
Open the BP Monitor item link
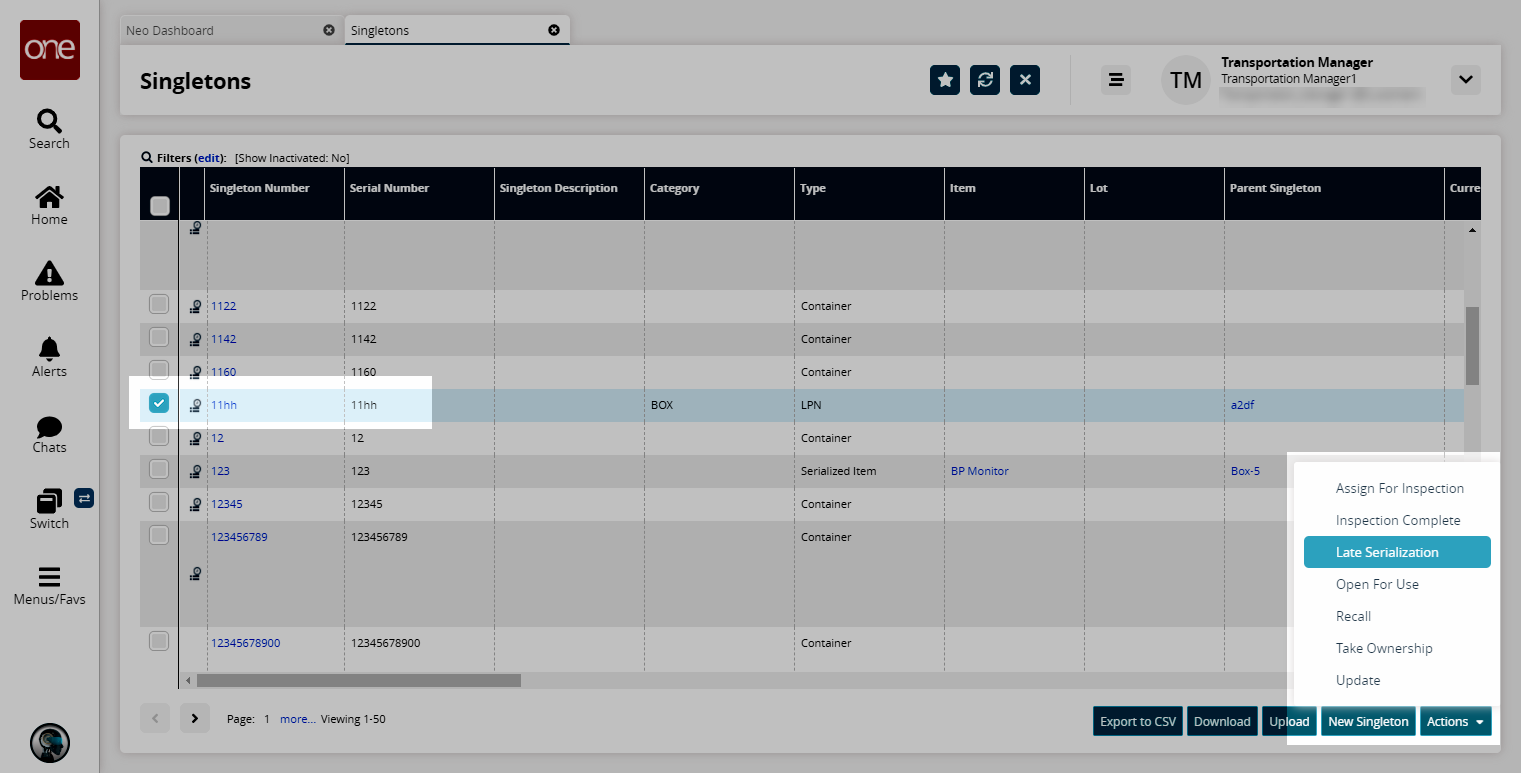(979, 471)
